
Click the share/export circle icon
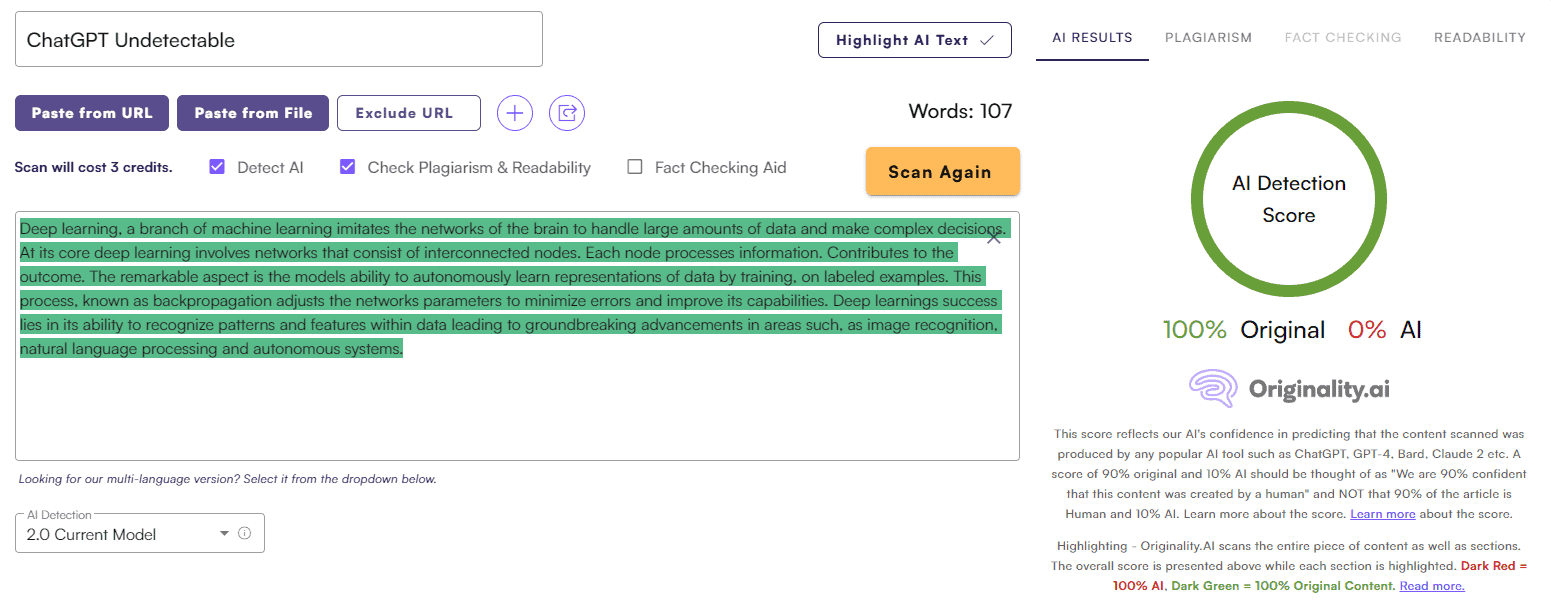point(567,113)
